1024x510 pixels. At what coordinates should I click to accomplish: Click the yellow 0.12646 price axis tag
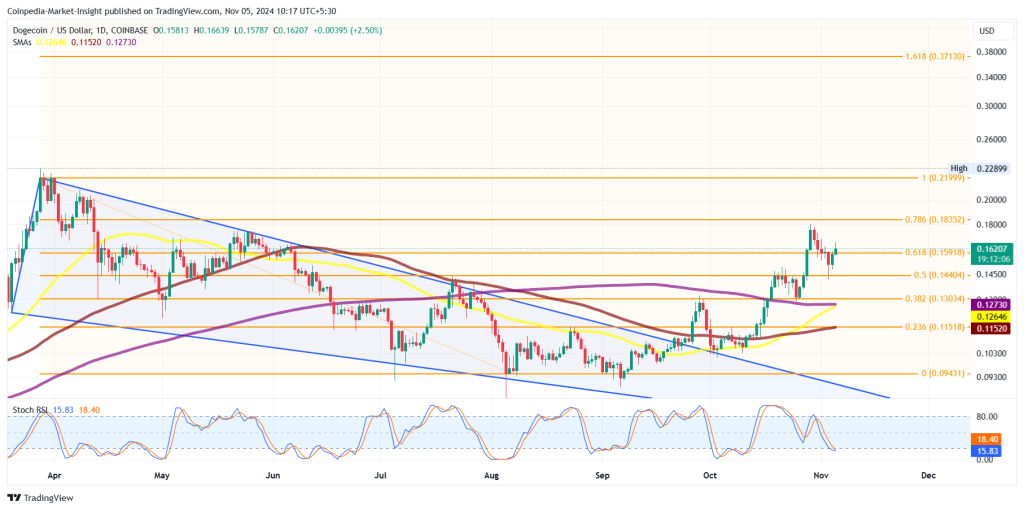click(x=992, y=316)
